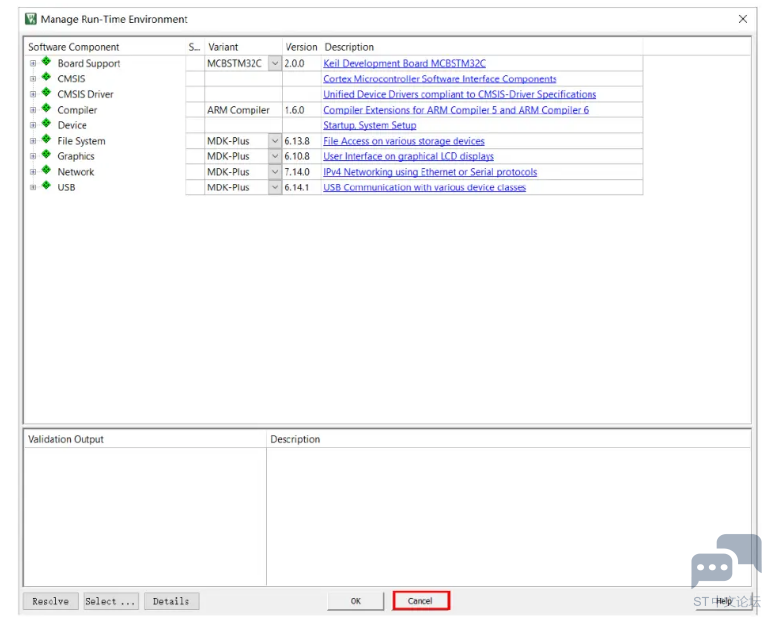The height and width of the screenshot is (617, 770).
Task: Open Network MDK-Plus variant dropdown
Action: 275,172
